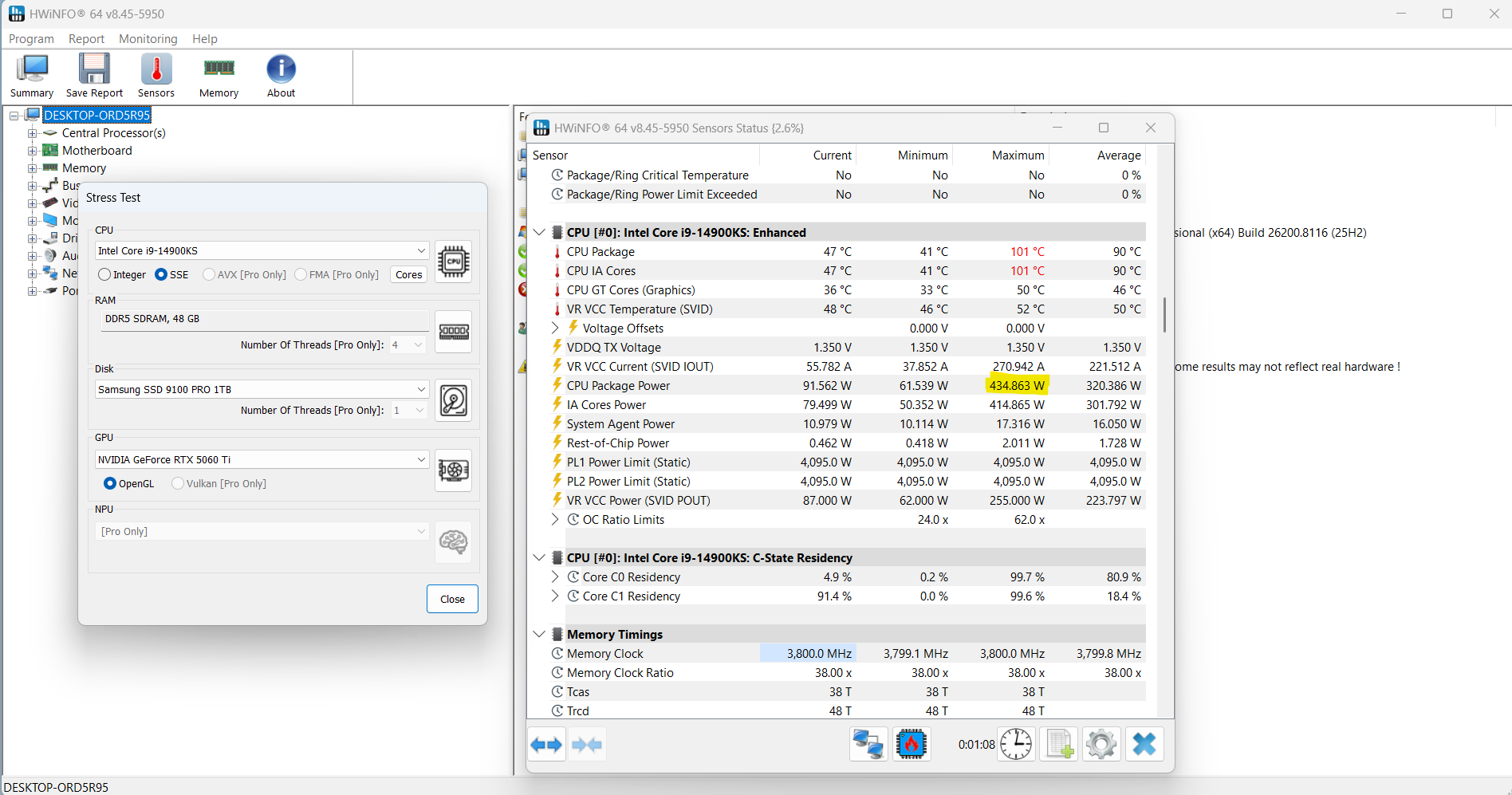The image size is (1512, 795).
Task: Select the Integer radio button
Action: click(x=104, y=274)
